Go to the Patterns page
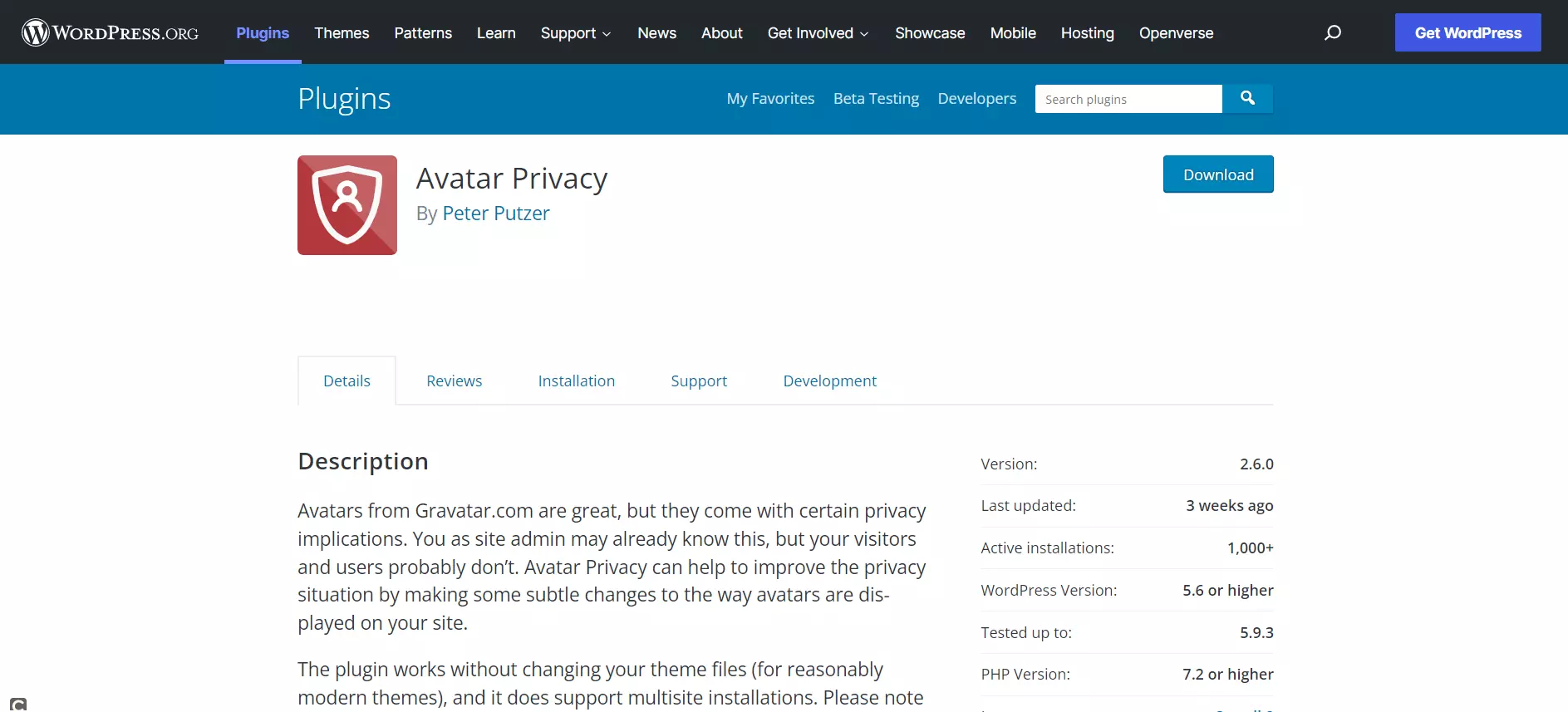The width and height of the screenshot is (1568, 712). pyautogui.click(x=423, y=33)
